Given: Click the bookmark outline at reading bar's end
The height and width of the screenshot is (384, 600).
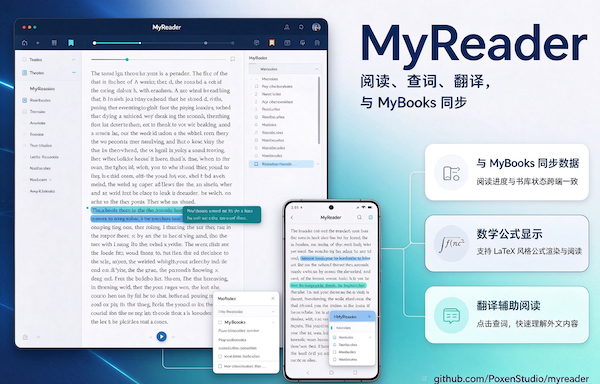Looking at the screenshot, I should tap(232, 59).
